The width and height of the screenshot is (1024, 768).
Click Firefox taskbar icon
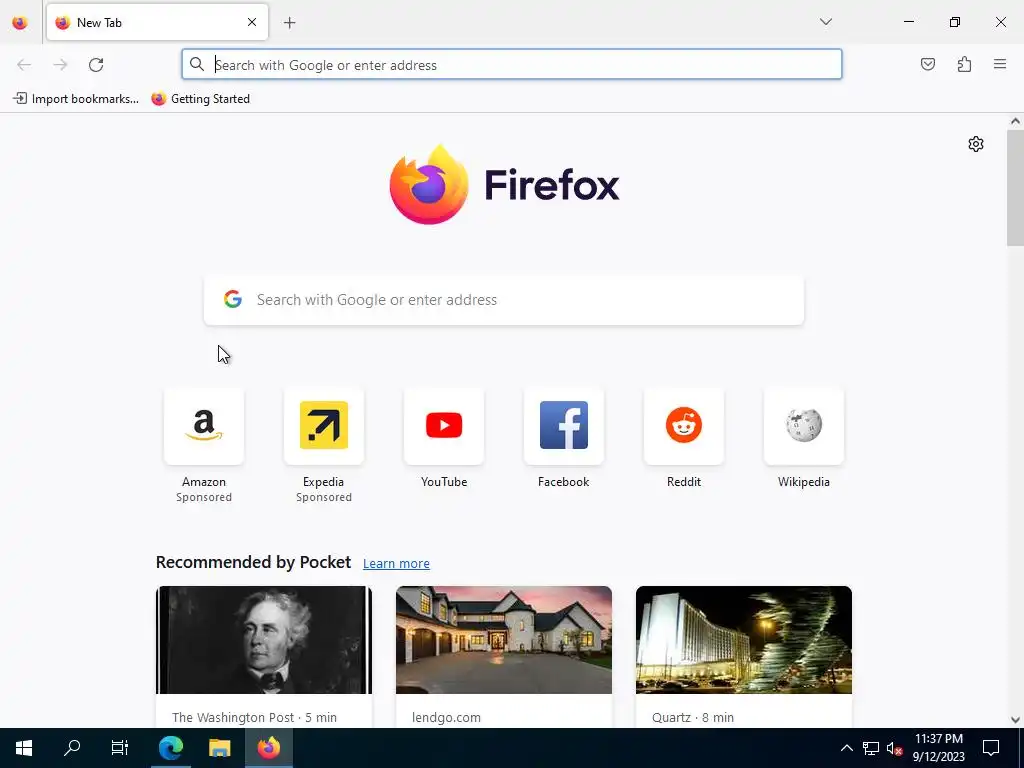[268, 748]
